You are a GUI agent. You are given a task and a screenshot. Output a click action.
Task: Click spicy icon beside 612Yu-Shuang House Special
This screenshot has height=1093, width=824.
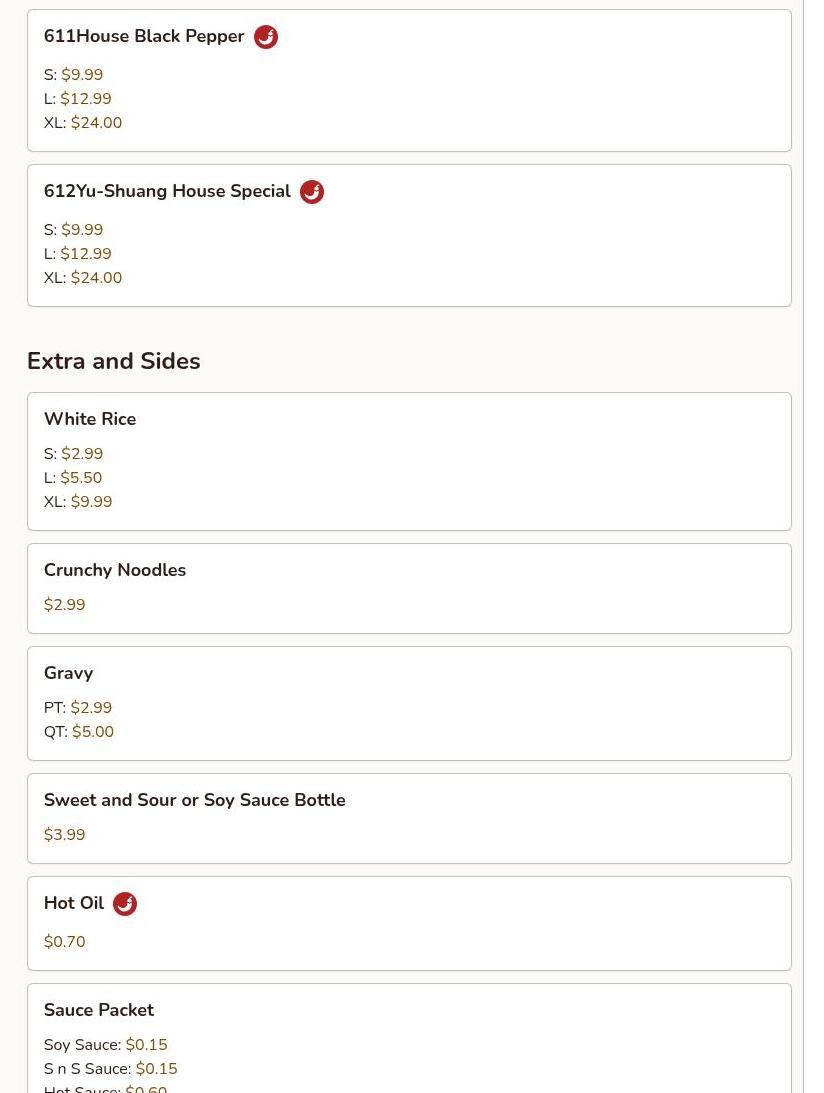click(312, 192)
